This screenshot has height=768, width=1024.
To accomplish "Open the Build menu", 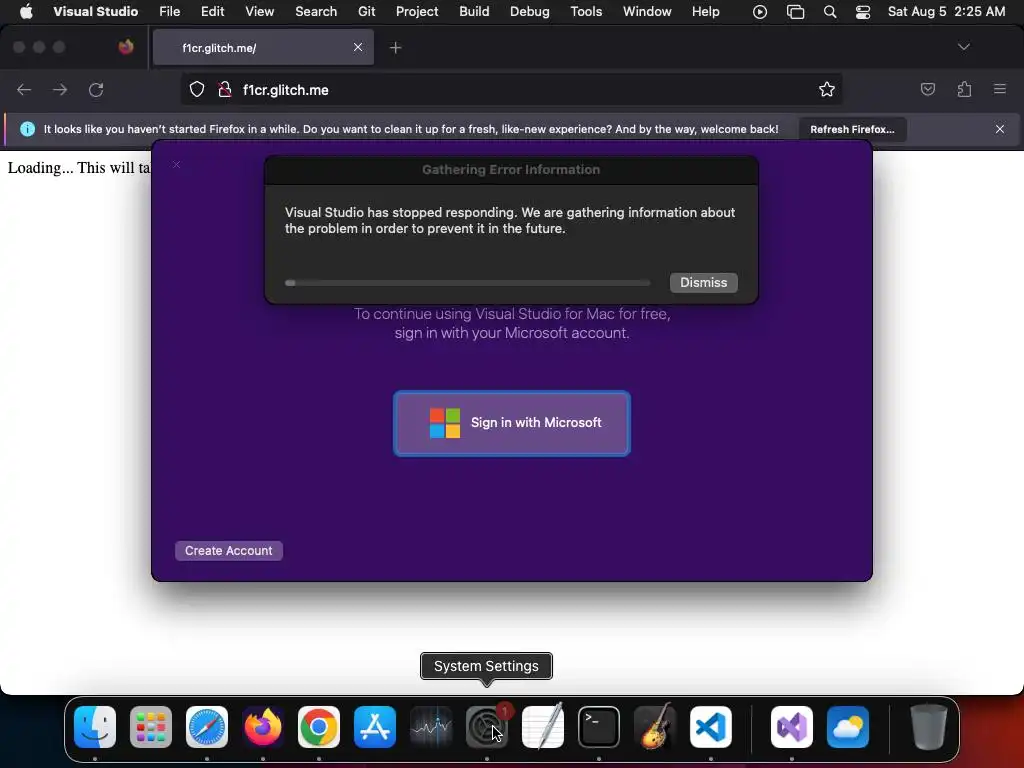I will pyautogui.click(x=474, y=12).
